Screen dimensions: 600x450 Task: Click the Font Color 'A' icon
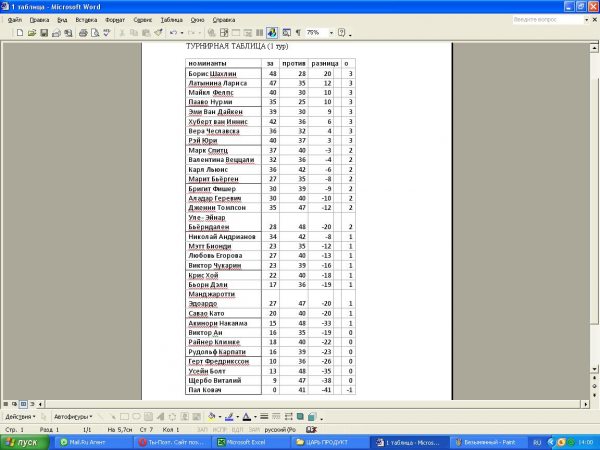pyautogui.click(x=245, y=416)
